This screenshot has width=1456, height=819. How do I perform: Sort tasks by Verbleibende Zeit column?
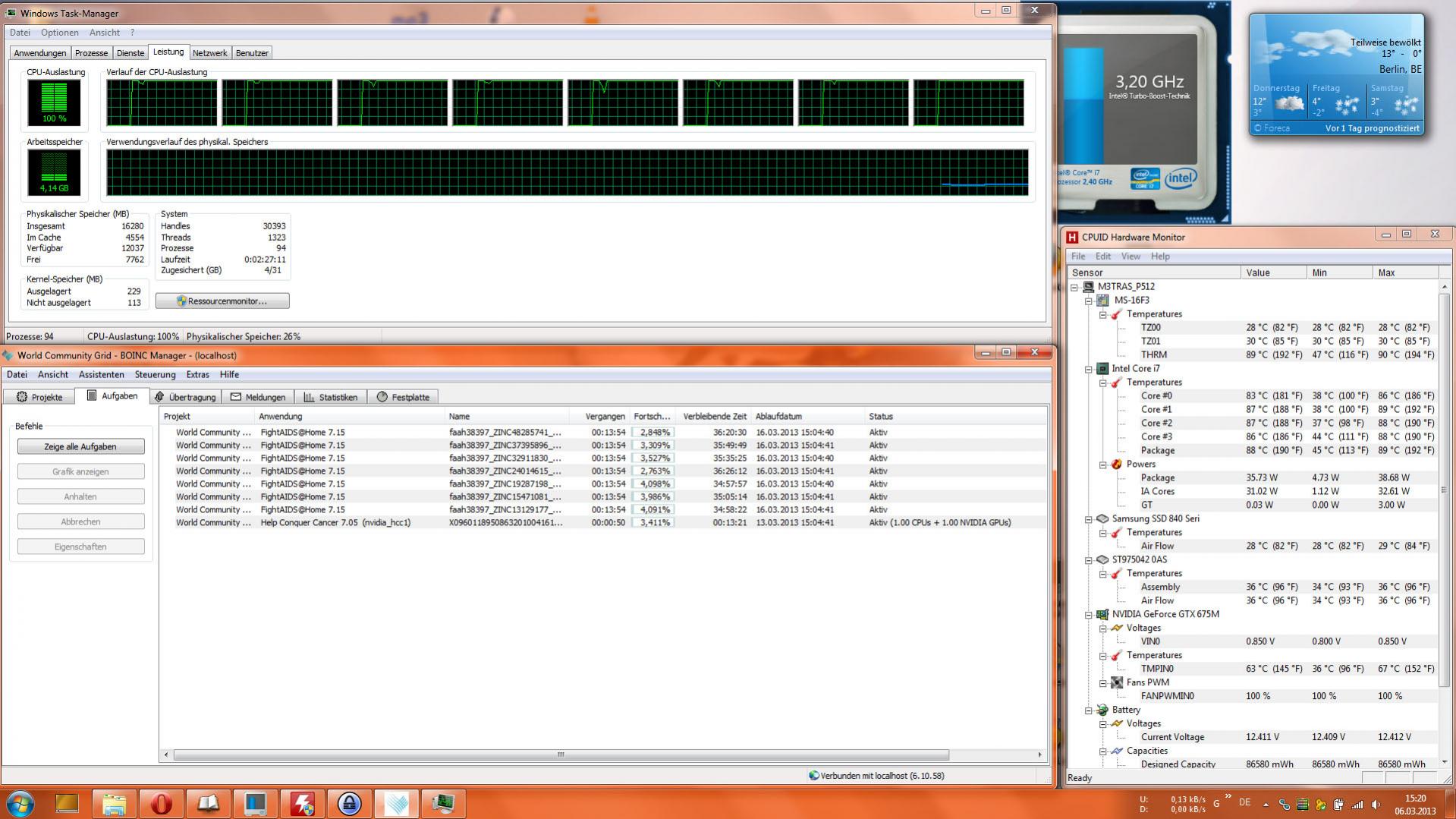click(714, 417)
